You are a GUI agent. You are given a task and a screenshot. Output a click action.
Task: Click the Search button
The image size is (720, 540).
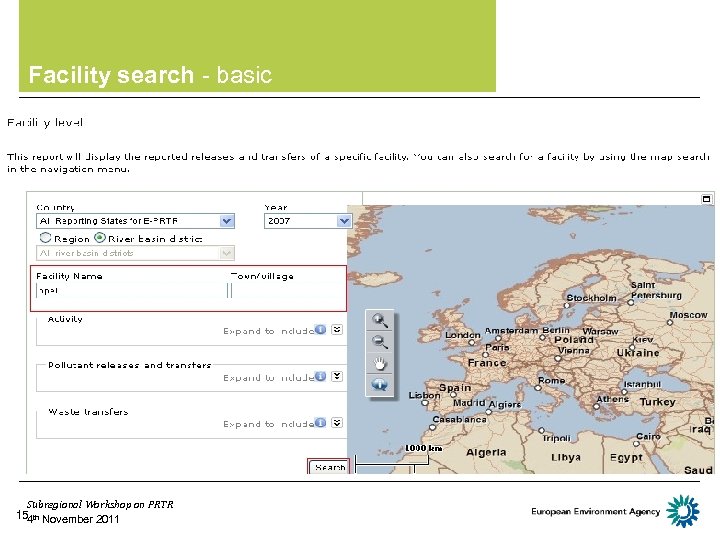point(329,467)
